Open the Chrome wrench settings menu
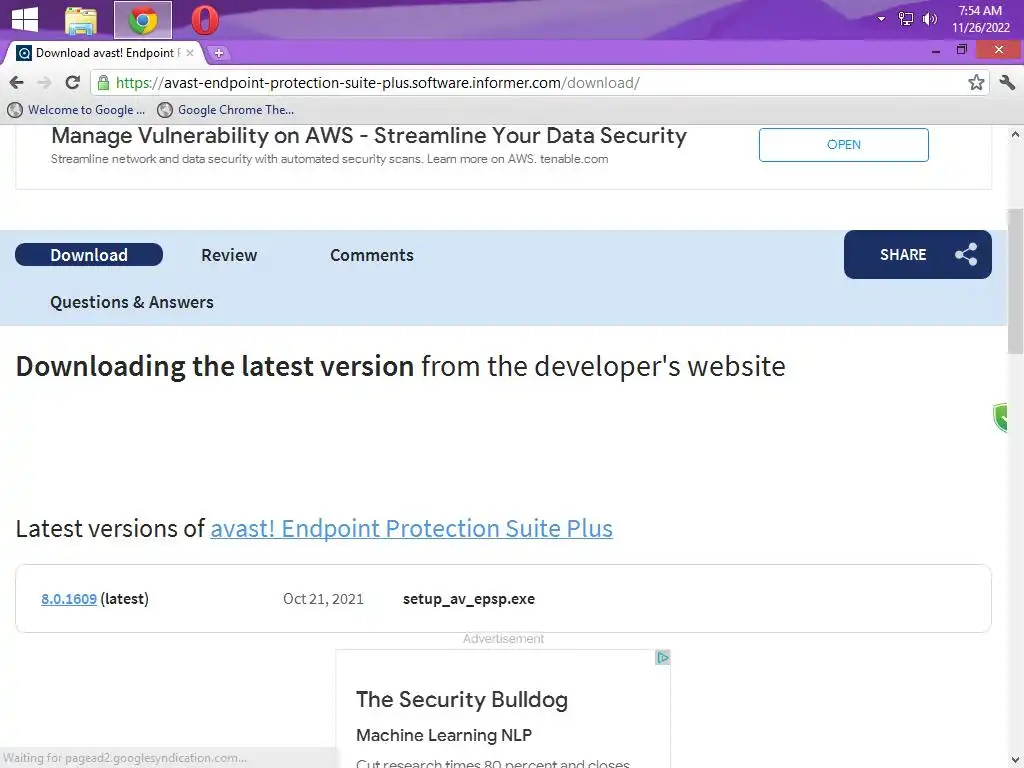 click(x=1006, y=82)
